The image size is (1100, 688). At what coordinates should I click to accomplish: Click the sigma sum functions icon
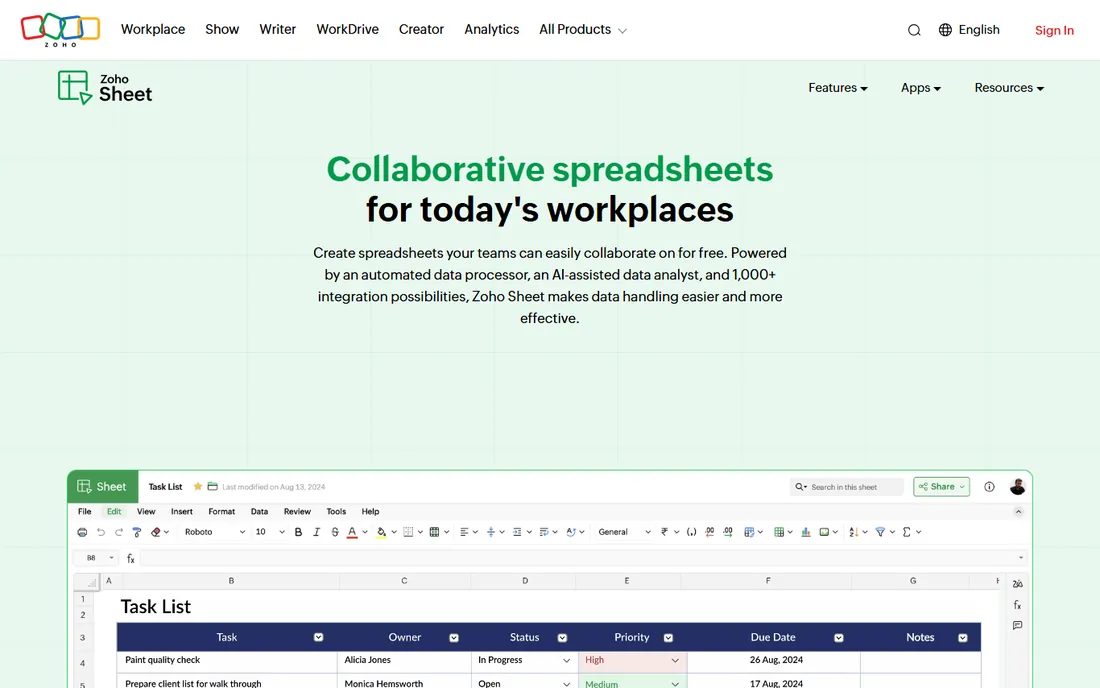click(907, 532)
